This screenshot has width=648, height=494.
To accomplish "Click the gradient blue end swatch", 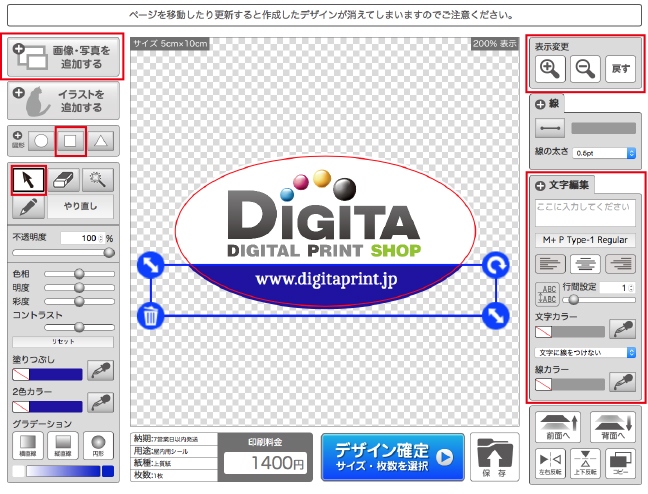I will point(108,471).
